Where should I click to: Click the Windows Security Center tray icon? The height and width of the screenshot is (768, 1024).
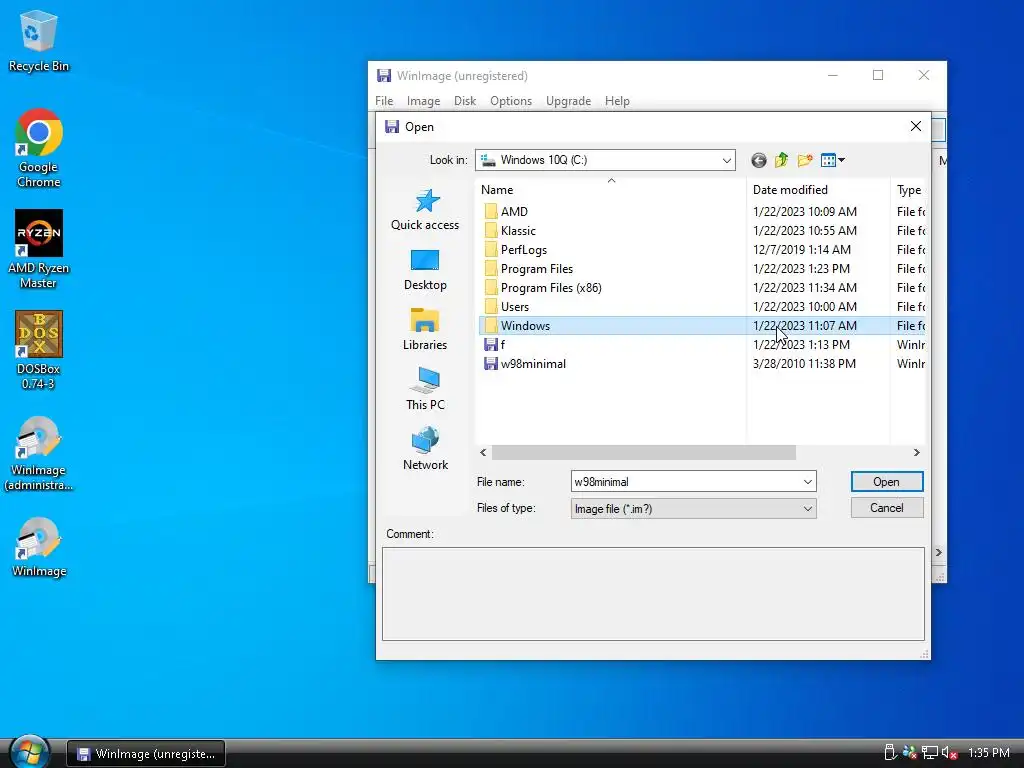pos(909,753)
